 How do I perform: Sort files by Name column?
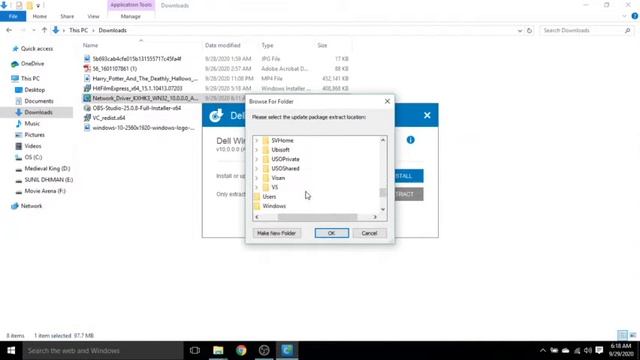click(x=91, y=45)
